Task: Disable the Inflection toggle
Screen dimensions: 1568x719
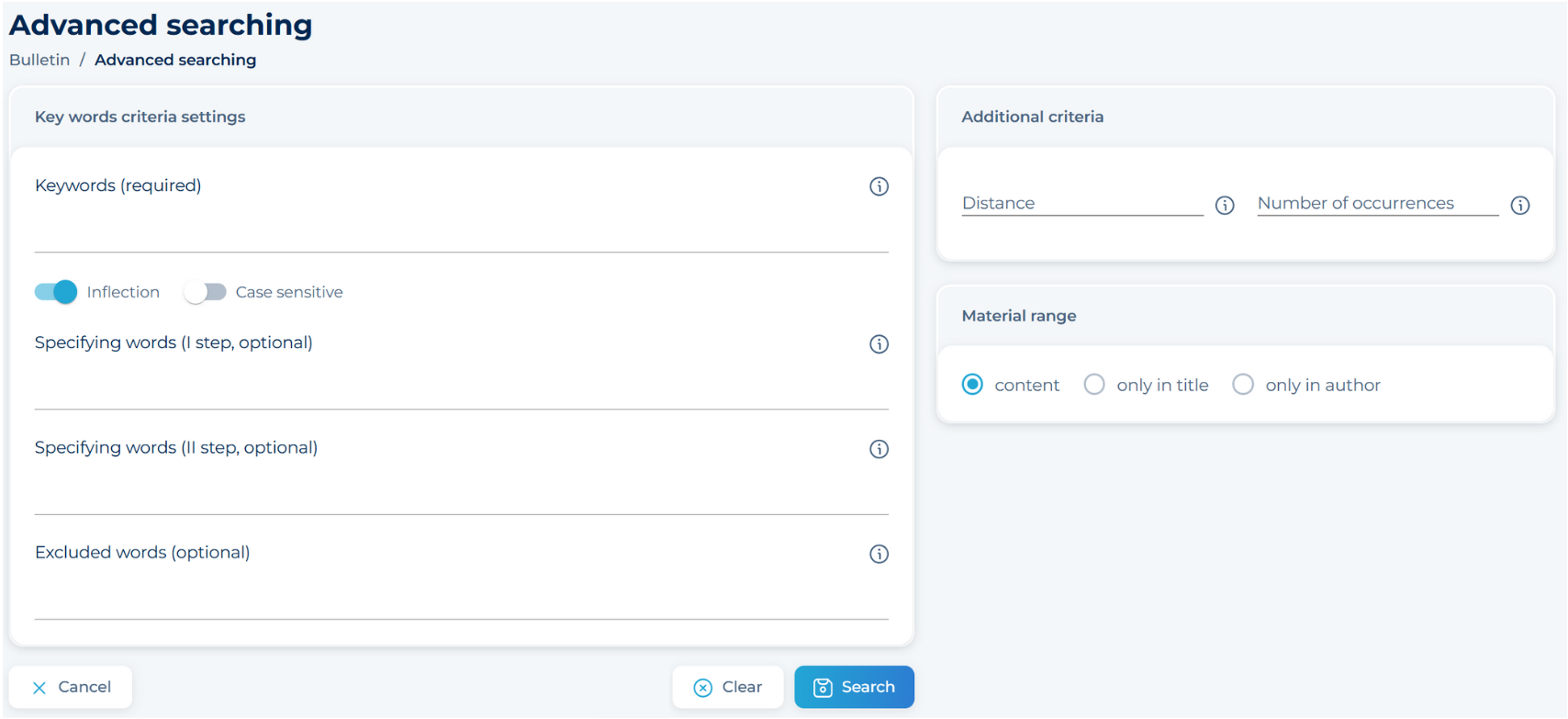Action: (56, 292)
